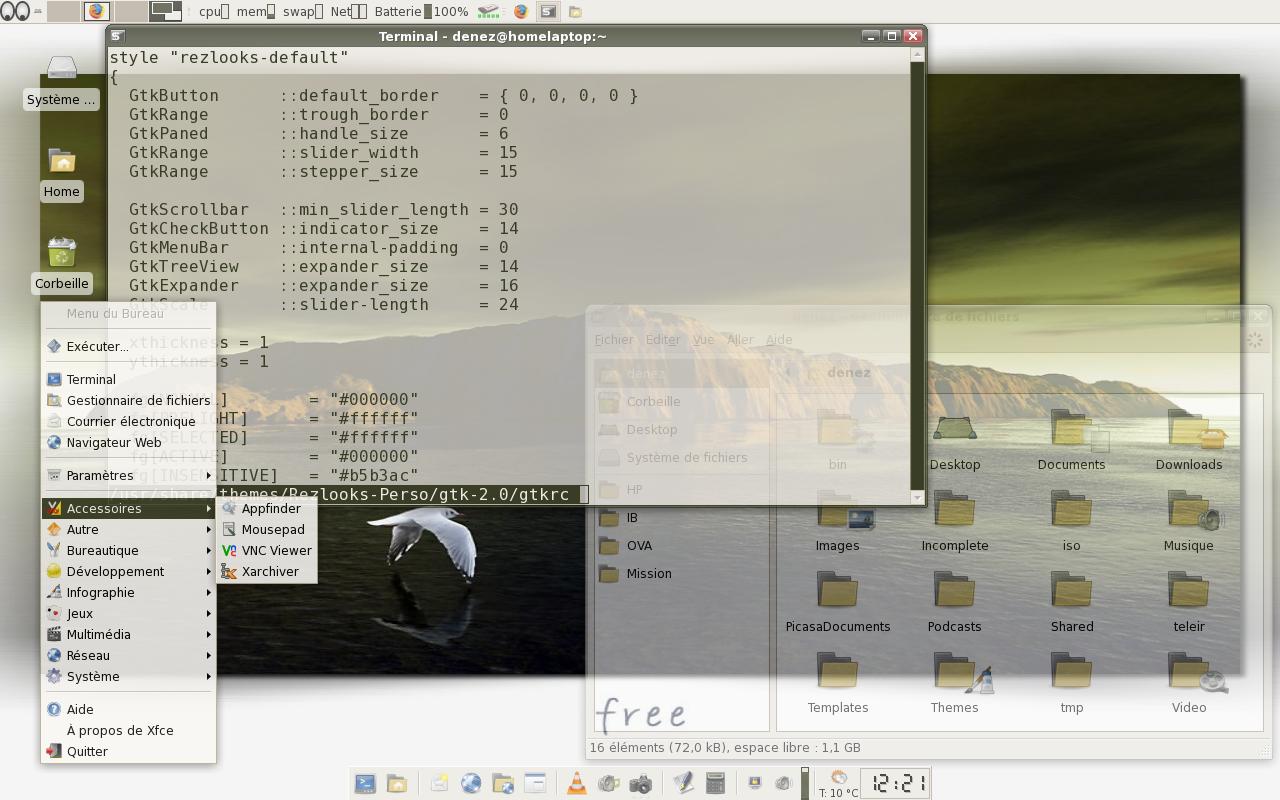Expand the Paramètres submenu arrow

tap(209, 475)
